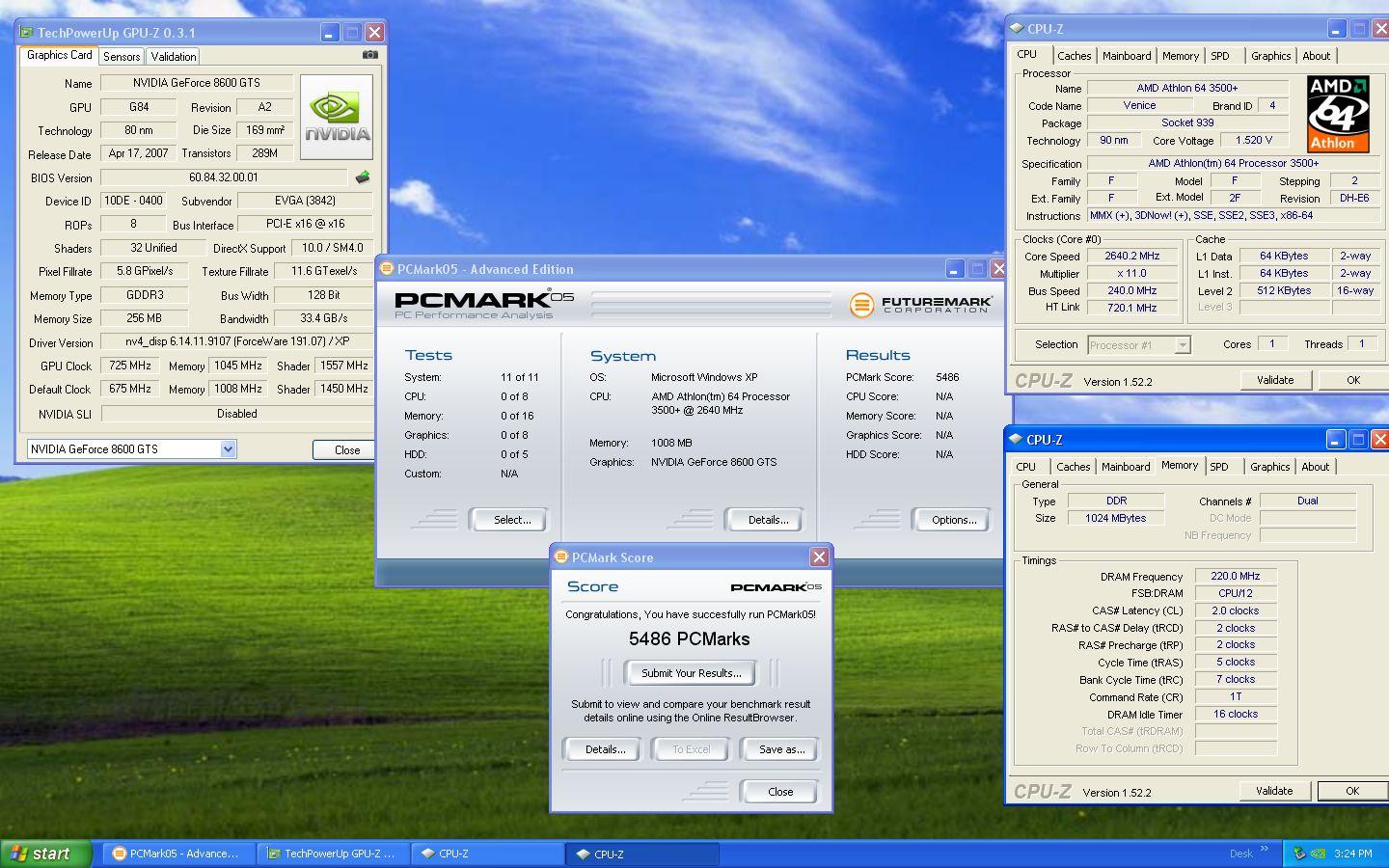Image resolution: width=1389 pixels, height=868 pixels.
Task: Click the BIOS save chip icon in GPU-Z
Action: (363, 177)
